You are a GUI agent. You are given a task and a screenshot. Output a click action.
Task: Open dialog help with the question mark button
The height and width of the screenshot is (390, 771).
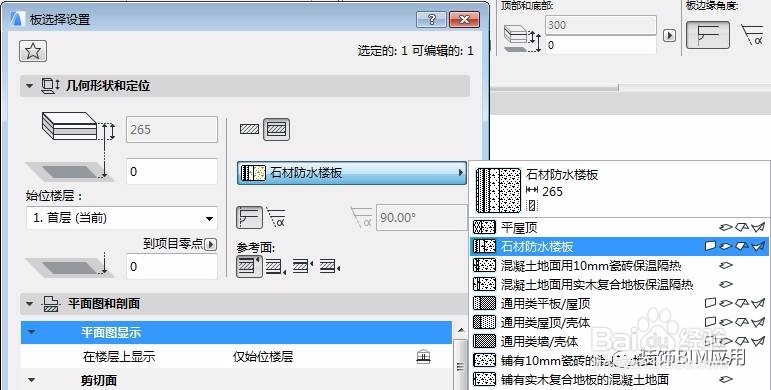432,19
